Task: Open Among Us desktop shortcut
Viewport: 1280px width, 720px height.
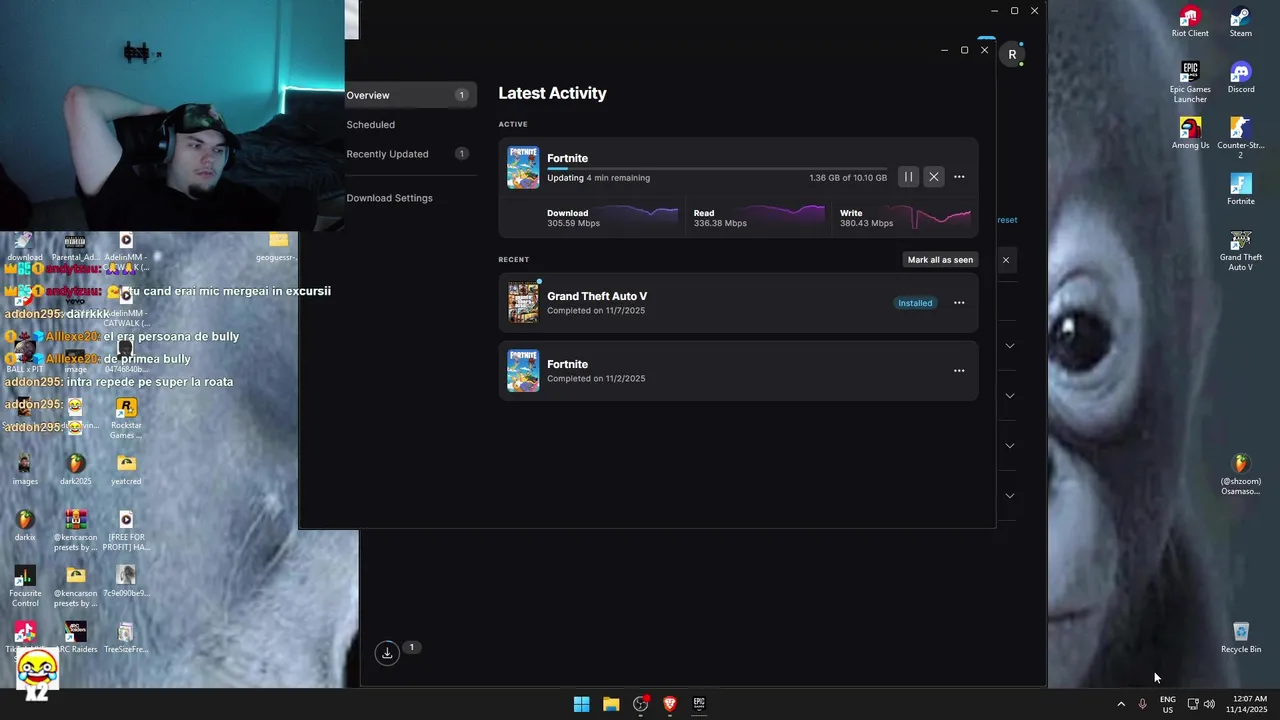Action: [x=1190, y=134]
